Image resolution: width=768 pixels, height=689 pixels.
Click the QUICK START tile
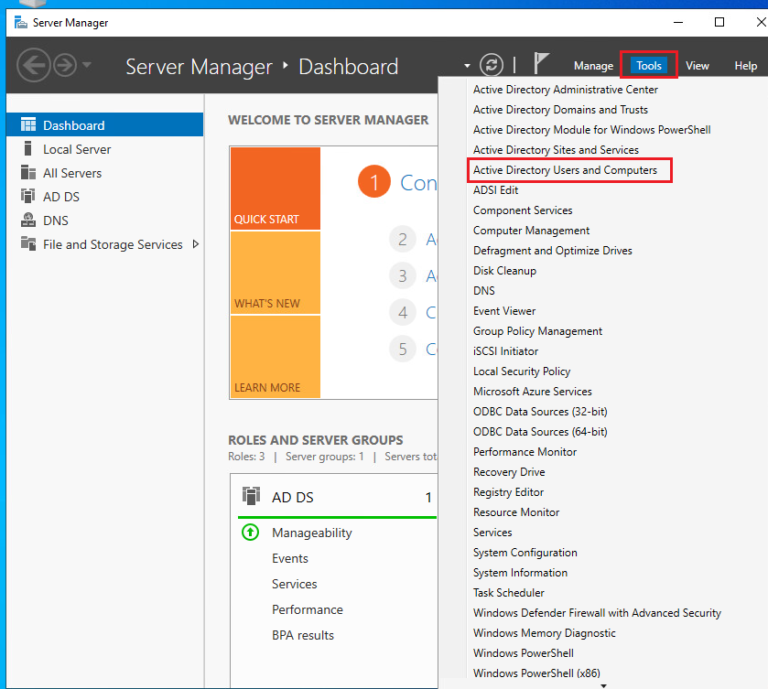[275, 188]
